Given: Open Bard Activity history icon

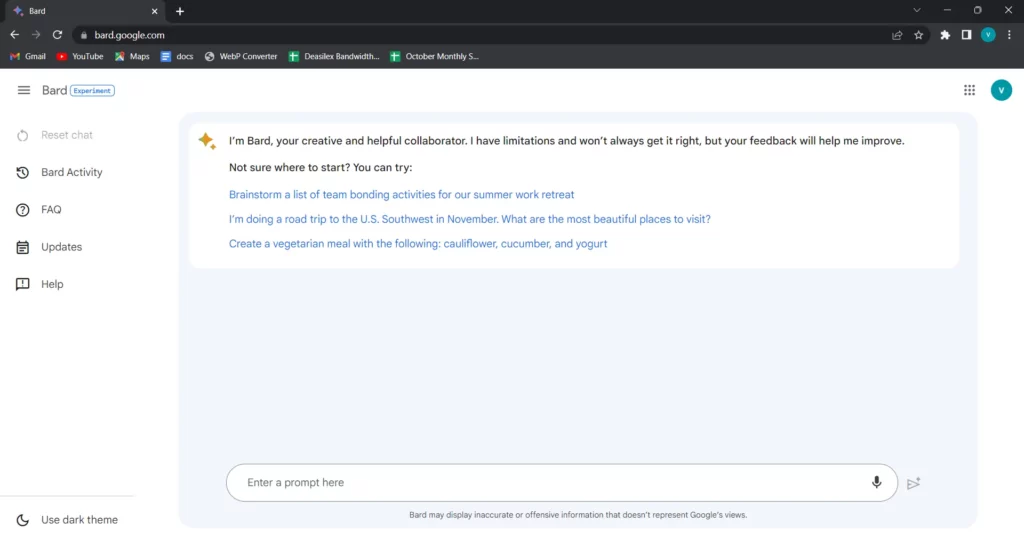Looking at the screenshot, I should (23, 172).
